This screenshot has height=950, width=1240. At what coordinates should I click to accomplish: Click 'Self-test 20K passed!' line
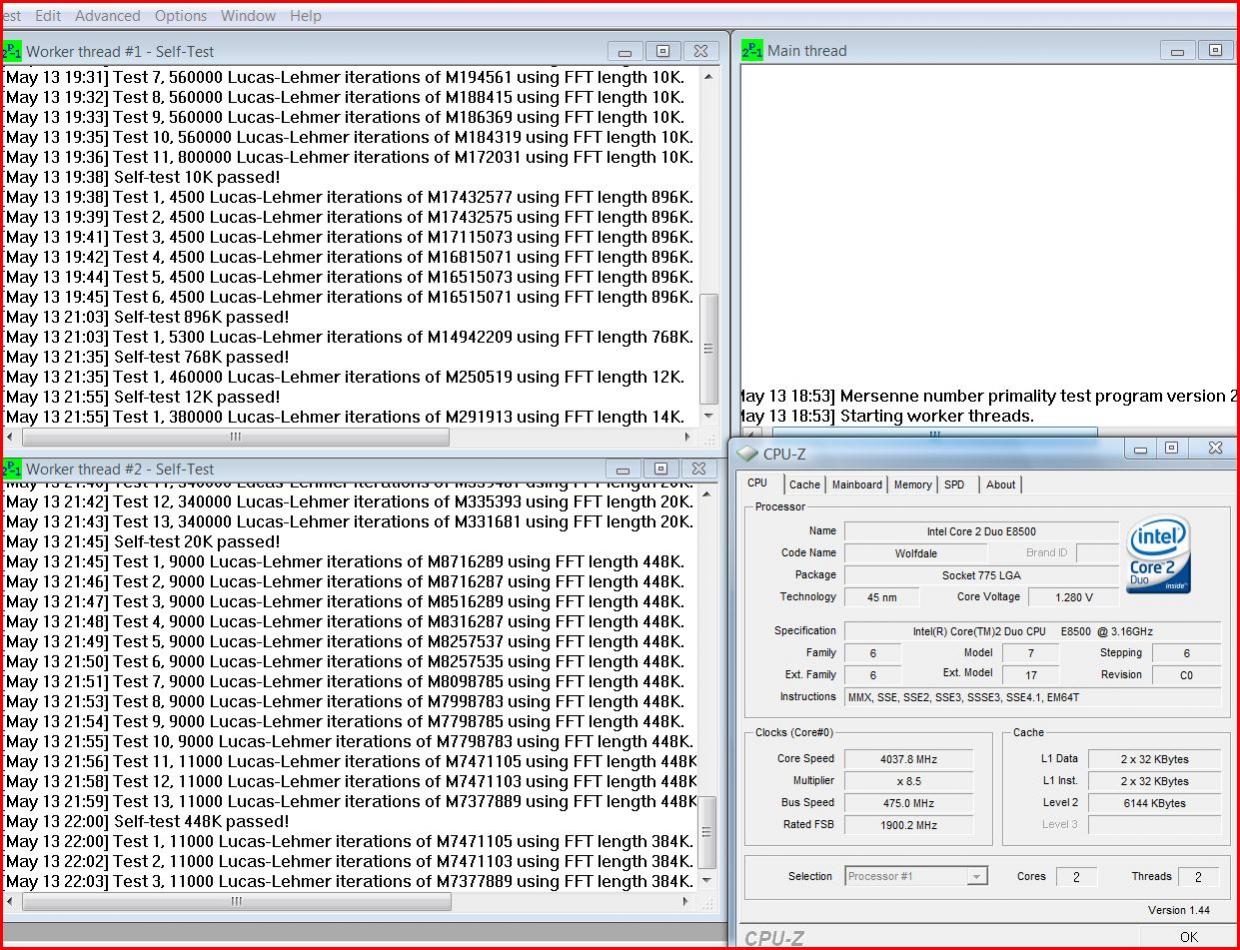(142, 541)
